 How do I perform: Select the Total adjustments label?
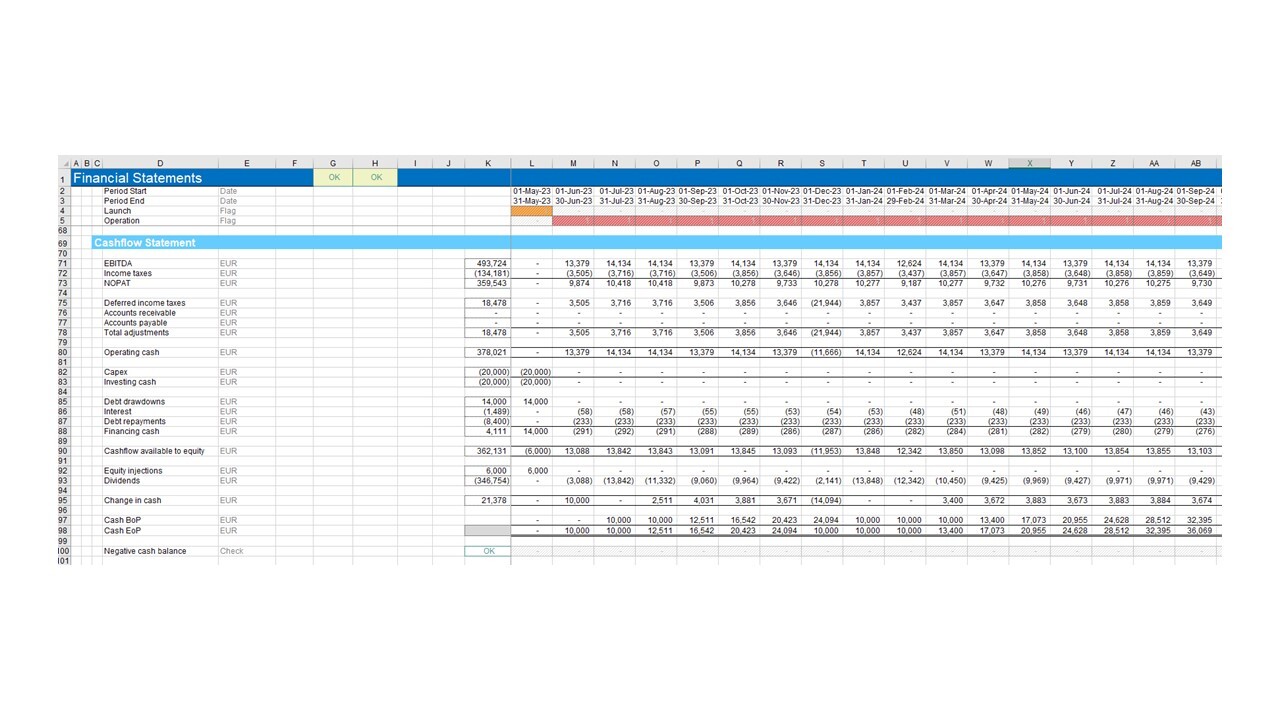tap(137, 333)
